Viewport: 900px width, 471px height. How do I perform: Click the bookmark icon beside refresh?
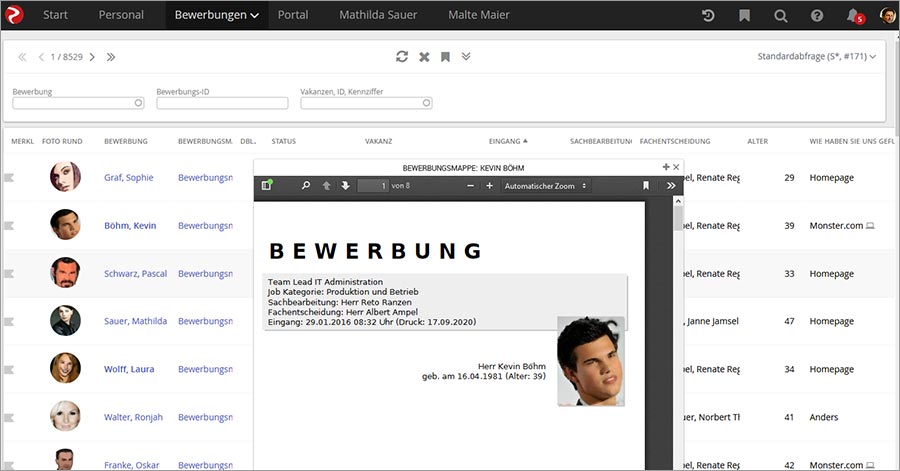coord(445,57)
